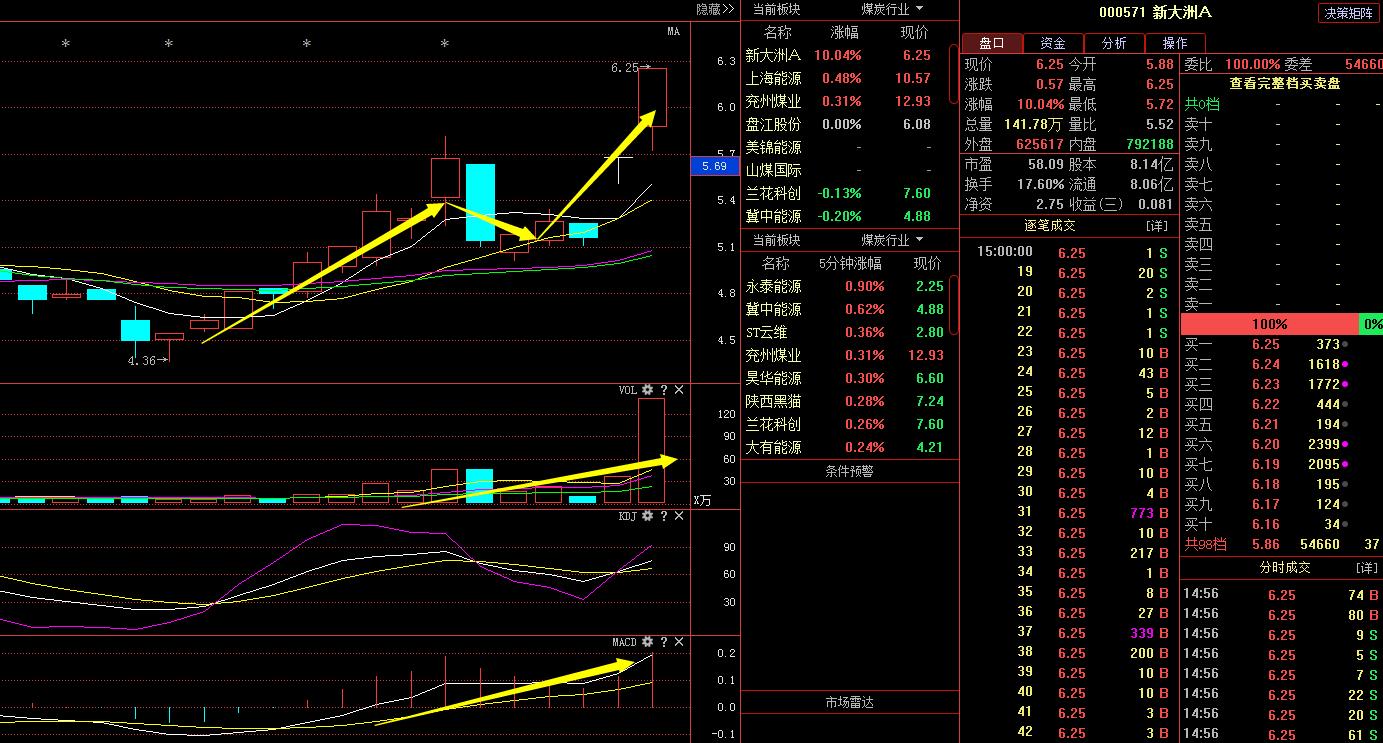Open the VOL indicator settings gear

coord(646,390)
